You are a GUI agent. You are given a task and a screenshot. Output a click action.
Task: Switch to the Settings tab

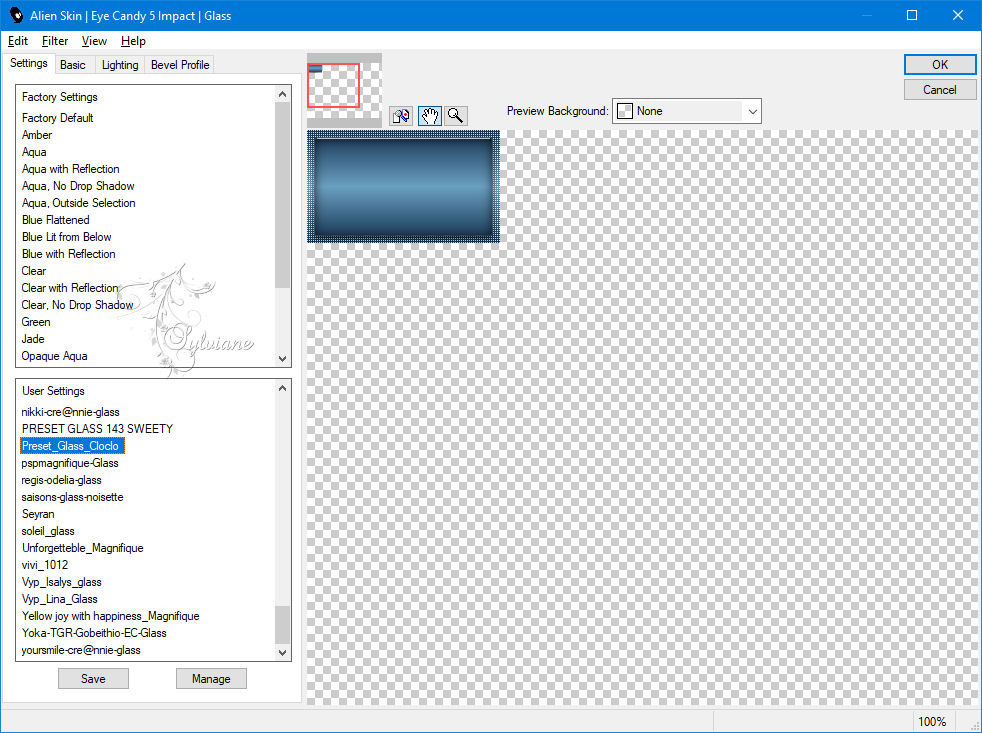[x=28, y=63]
